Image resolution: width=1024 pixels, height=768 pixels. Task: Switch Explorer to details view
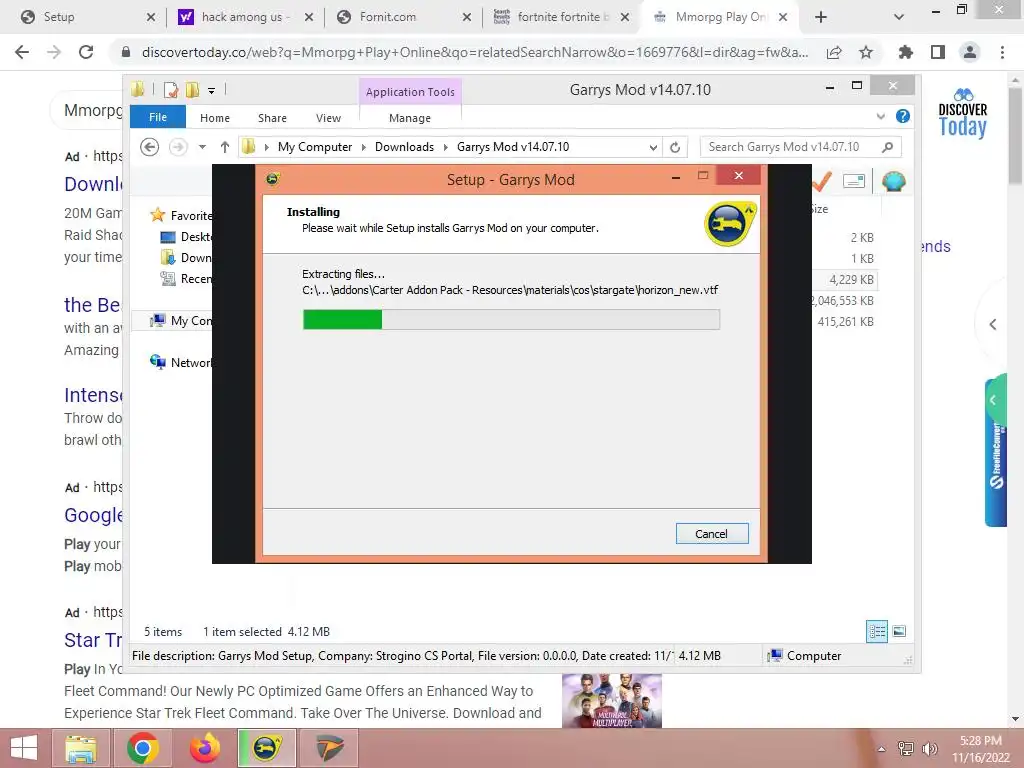[876, 631]
